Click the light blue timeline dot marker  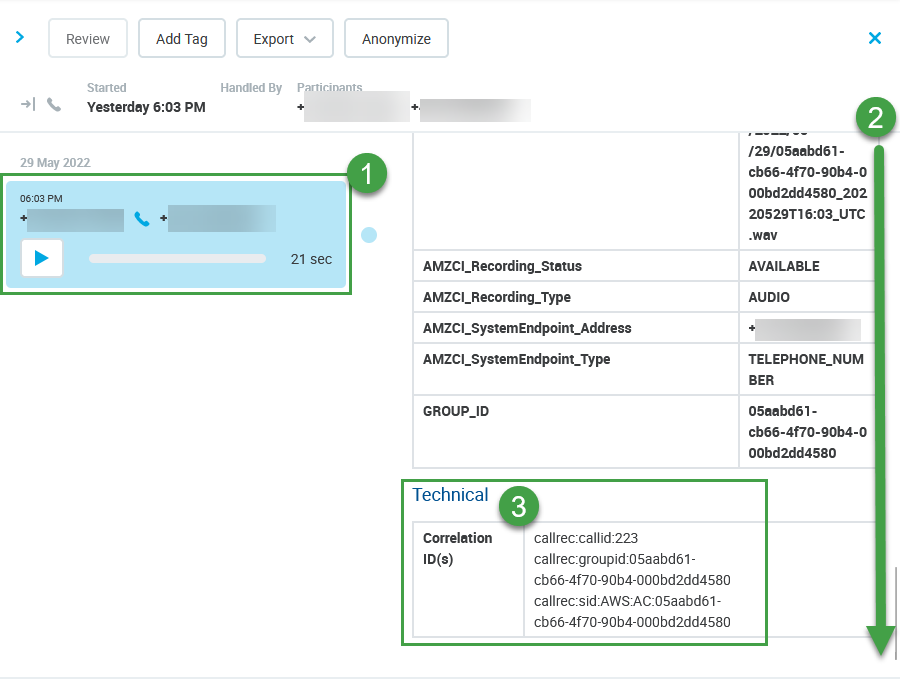point(369,235)
